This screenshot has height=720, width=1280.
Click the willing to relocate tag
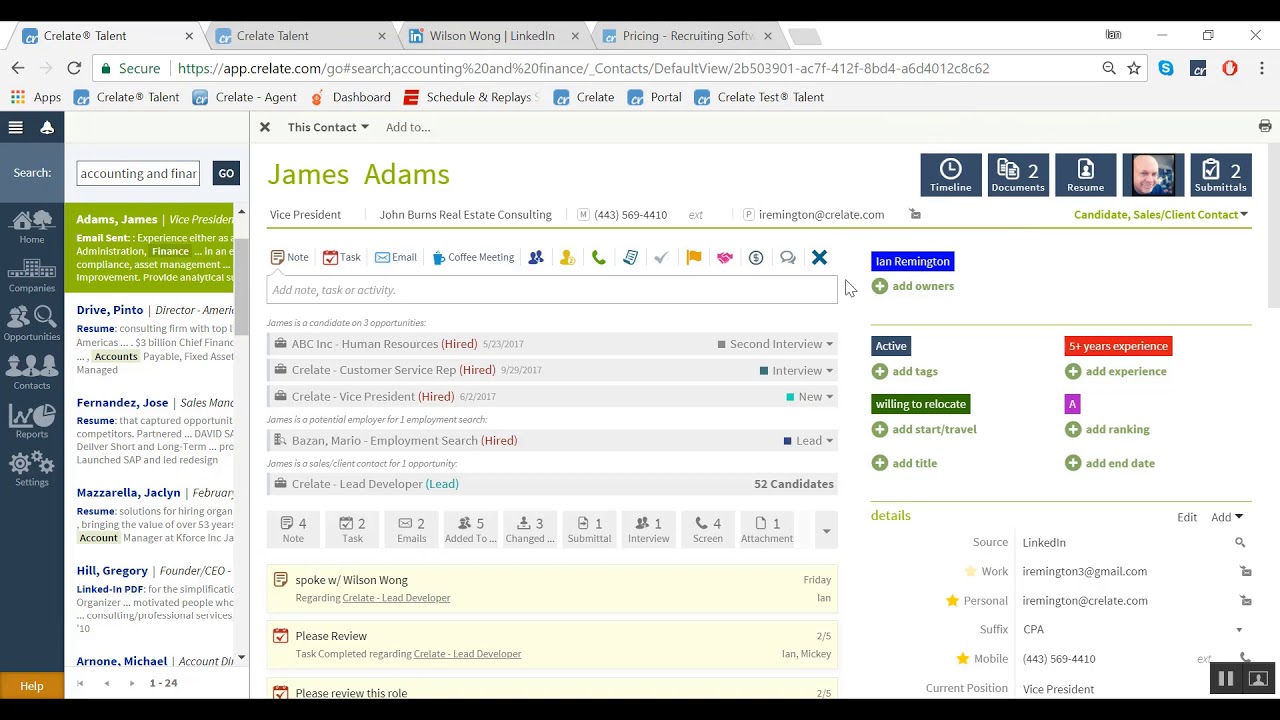pyautogui.click(x=920, y=404)
